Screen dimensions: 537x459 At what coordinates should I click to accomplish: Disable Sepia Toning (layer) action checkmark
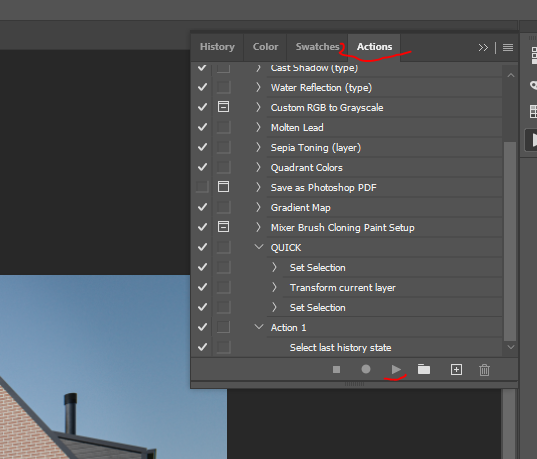tap(202, 147)
